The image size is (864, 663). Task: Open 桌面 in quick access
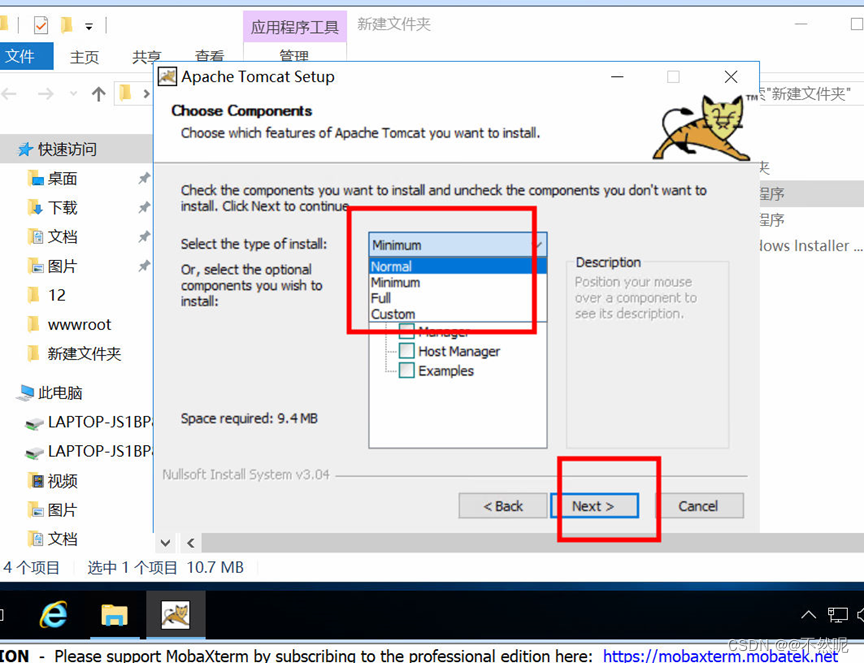(62, 178)
